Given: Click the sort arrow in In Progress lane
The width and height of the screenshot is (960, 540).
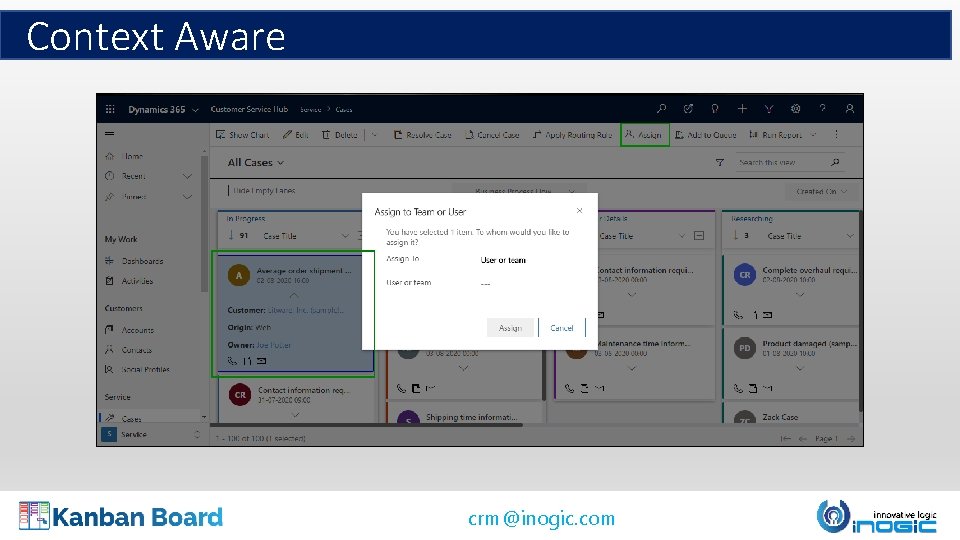Looking at the screenshot, I should pos(231,235).
